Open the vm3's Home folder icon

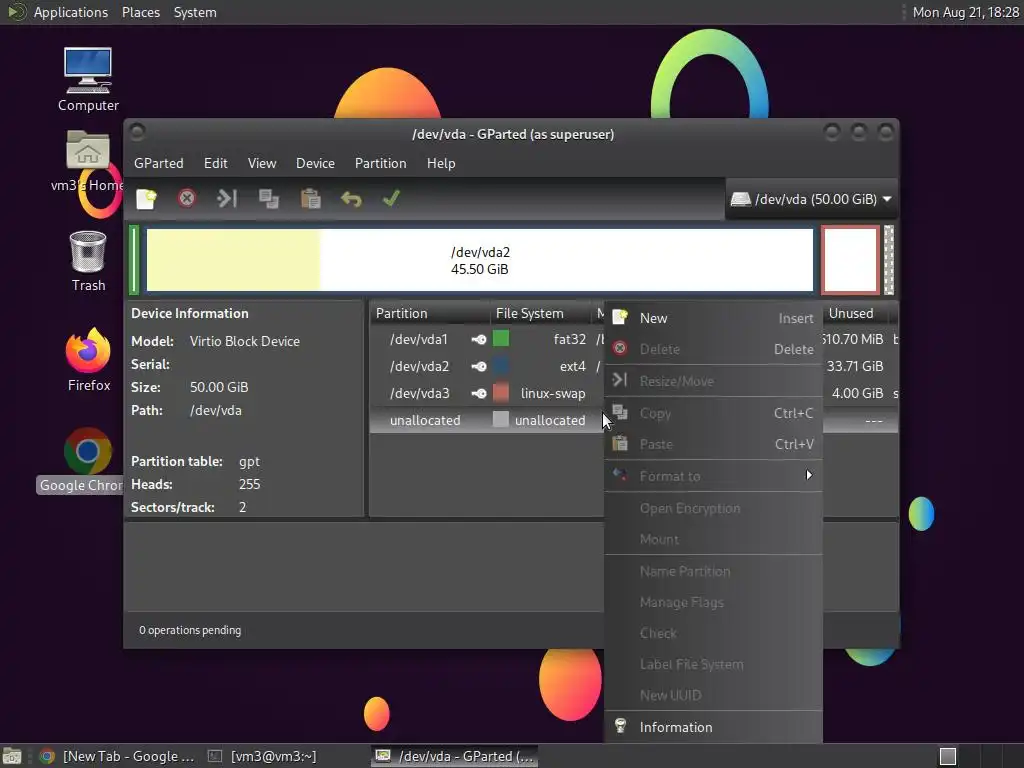(88, 161)
